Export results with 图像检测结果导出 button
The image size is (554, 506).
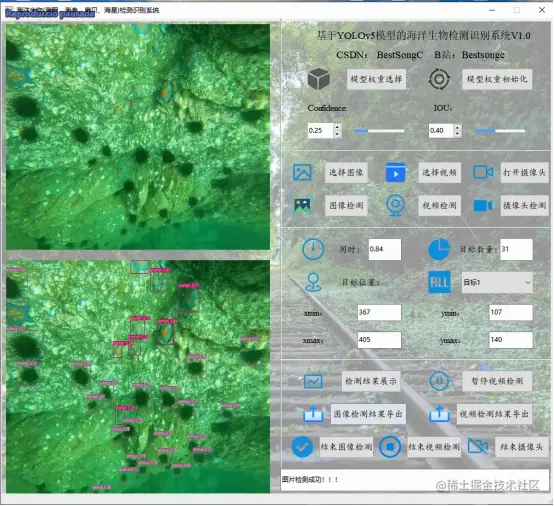(x=368, y=414)
